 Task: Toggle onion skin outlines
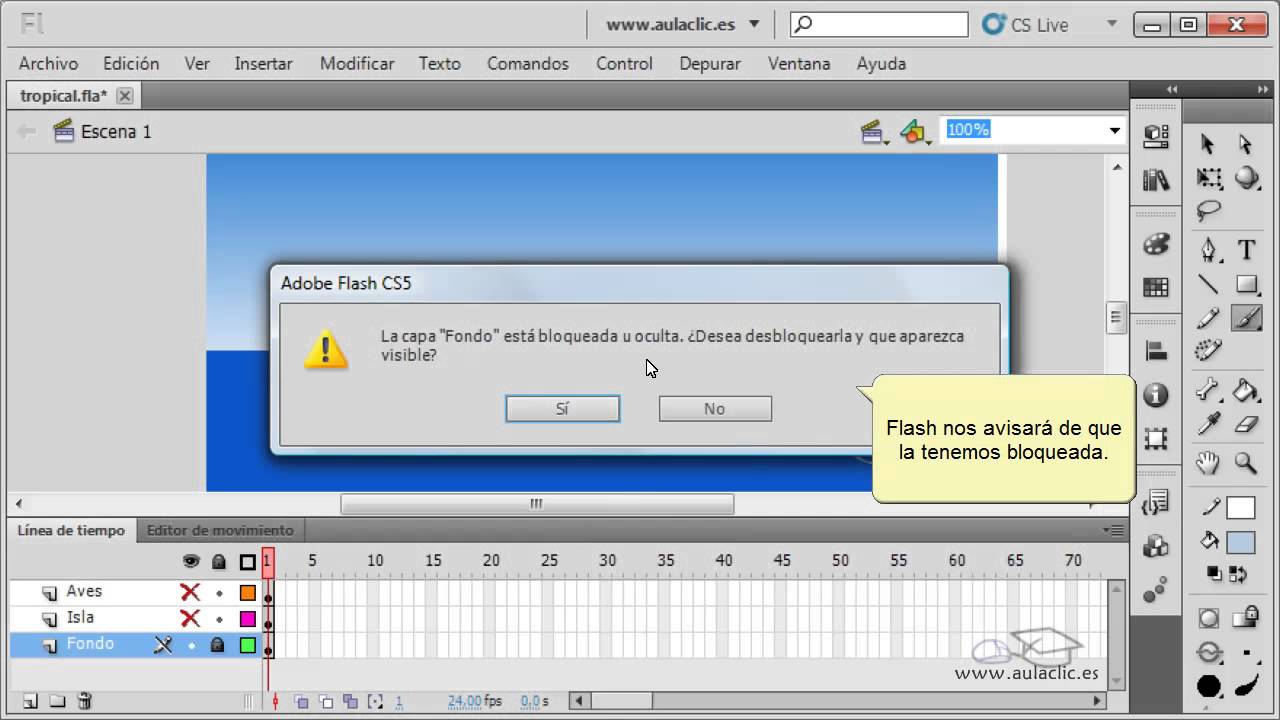(326, 701)
